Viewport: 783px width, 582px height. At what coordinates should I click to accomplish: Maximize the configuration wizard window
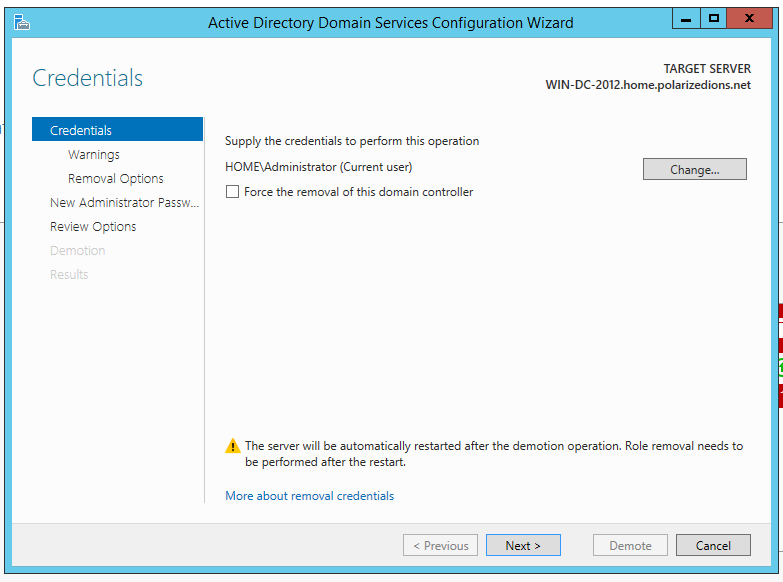coord(714,18)
